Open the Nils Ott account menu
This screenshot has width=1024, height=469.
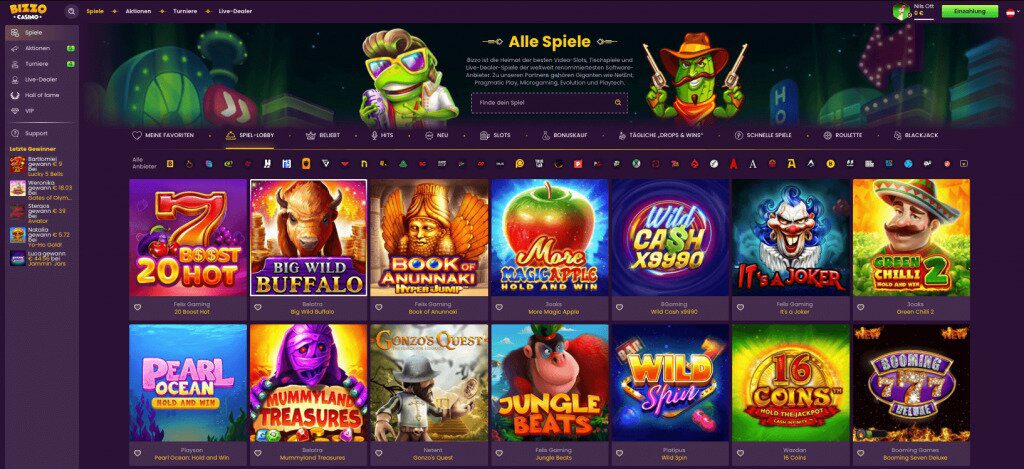(x=923, y=5)
